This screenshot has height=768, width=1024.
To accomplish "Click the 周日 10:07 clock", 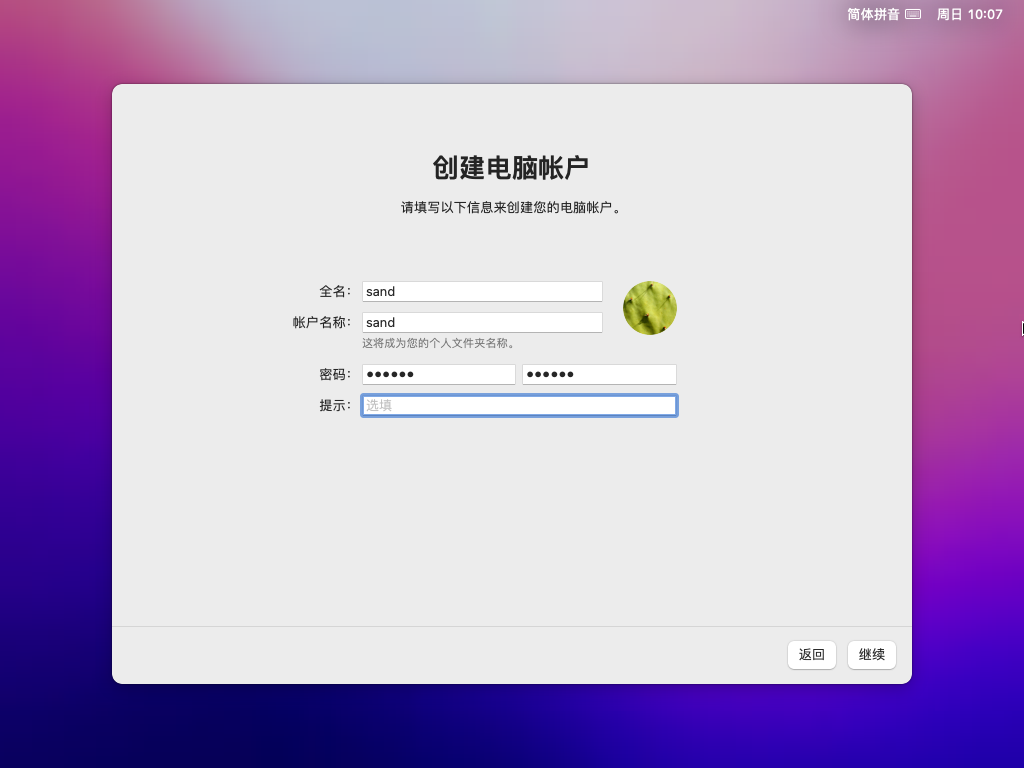I will [x=969, y=15].
